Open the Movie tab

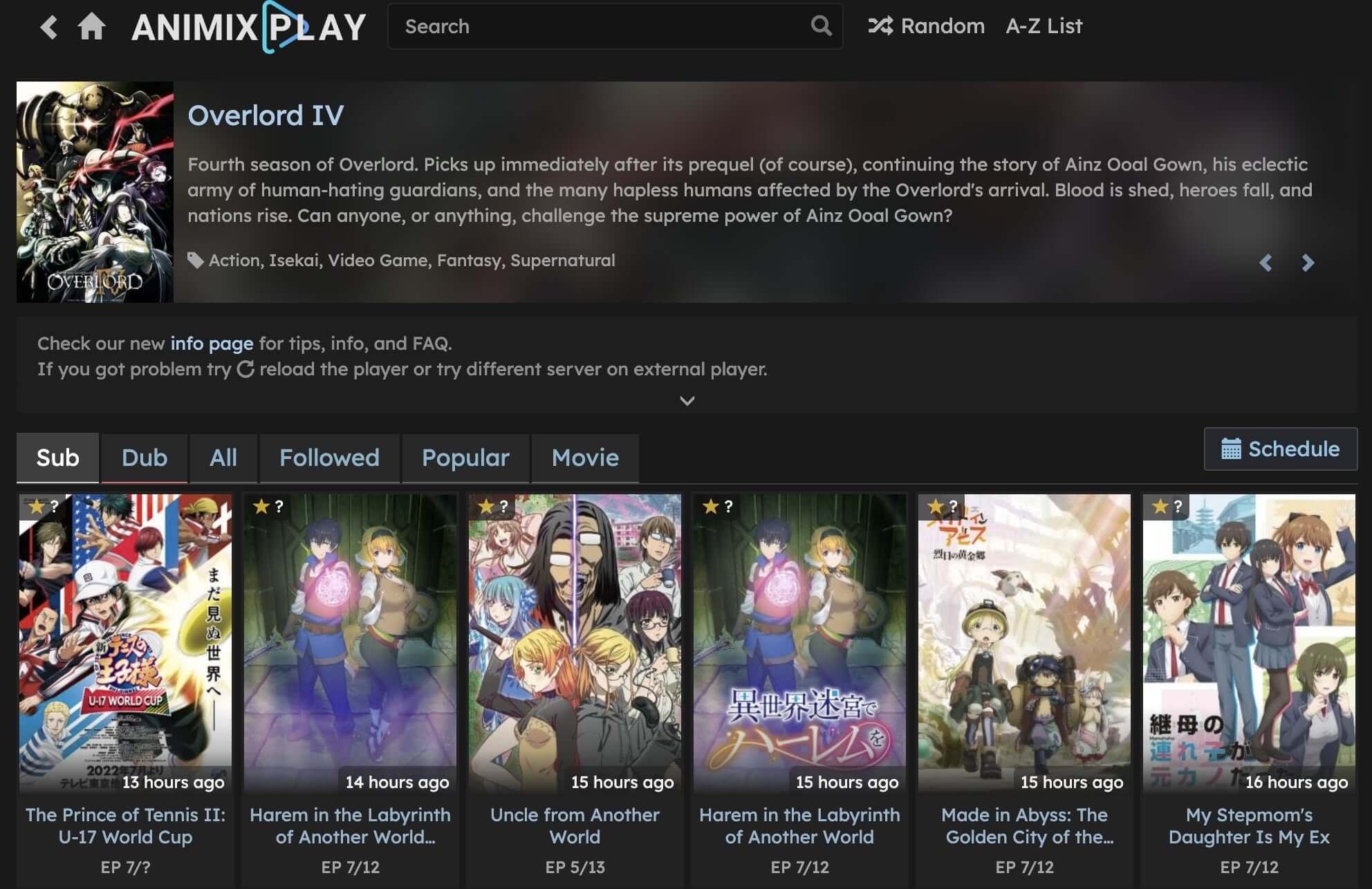(x=585, y=458)
